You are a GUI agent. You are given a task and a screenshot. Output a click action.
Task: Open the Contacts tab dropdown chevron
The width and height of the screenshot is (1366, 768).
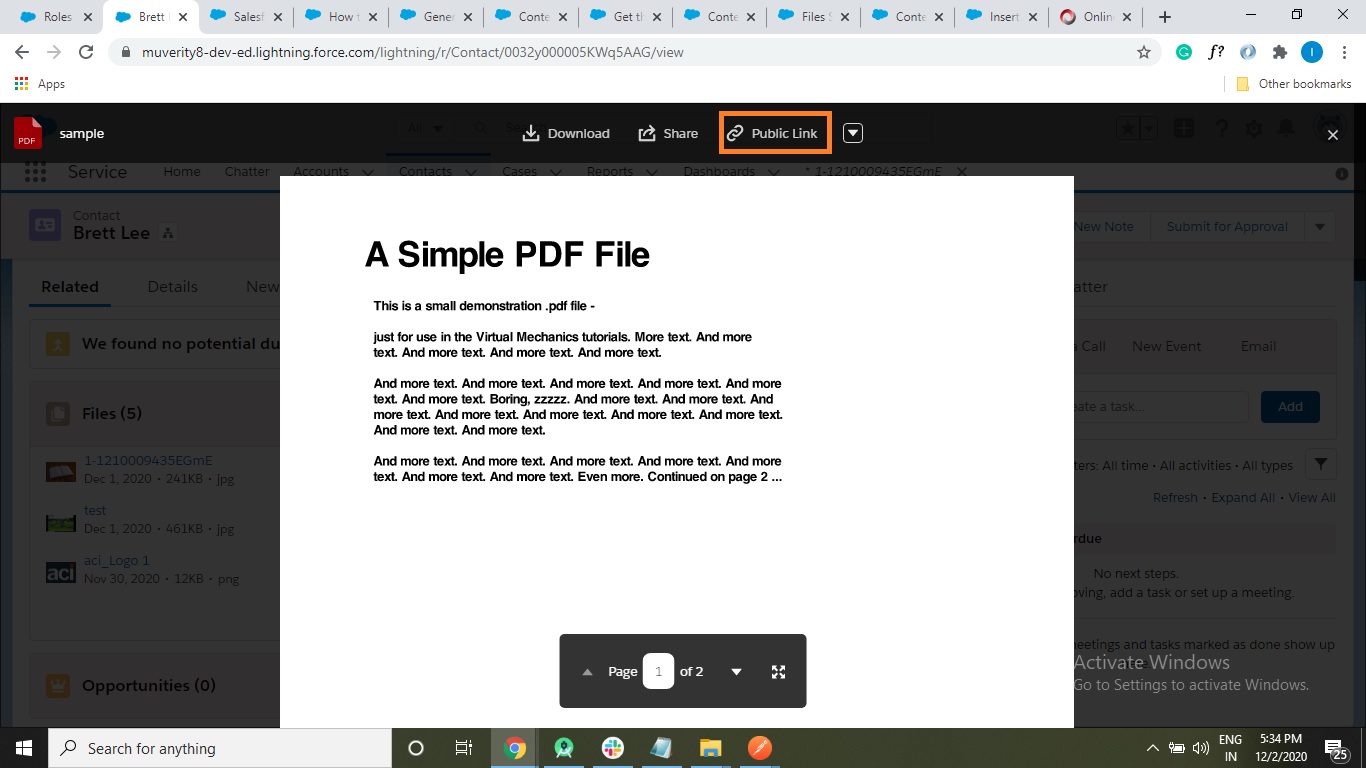point(471,171)
